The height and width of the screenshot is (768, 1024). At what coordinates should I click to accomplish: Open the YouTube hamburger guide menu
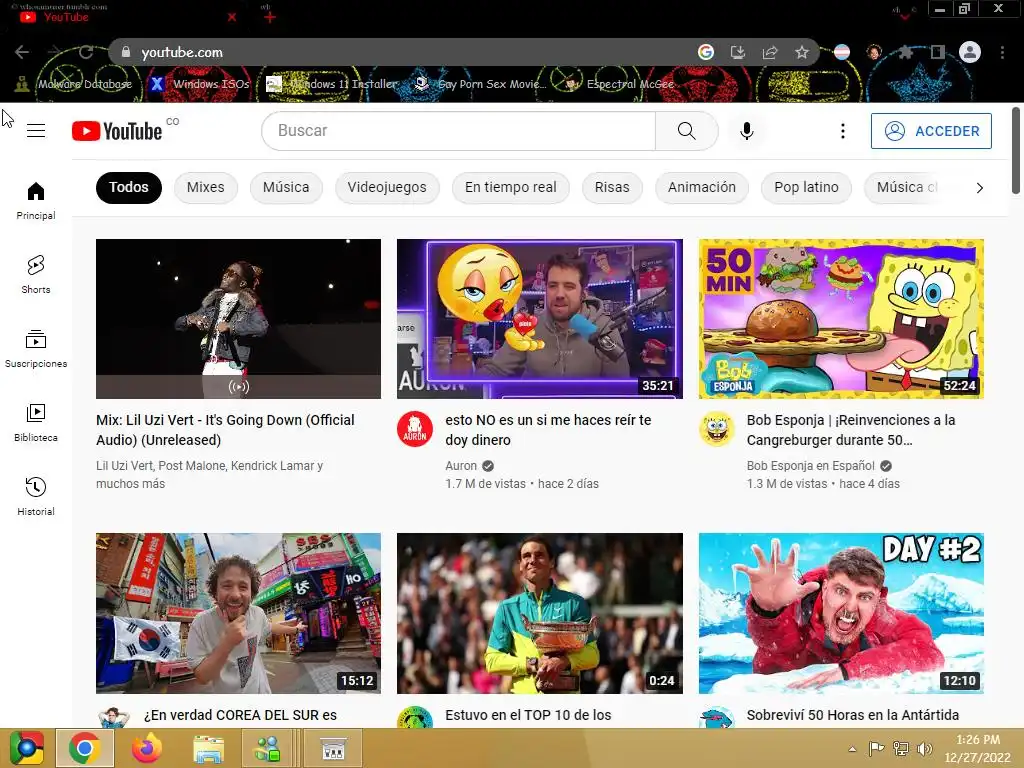click(x=36, y=131)
